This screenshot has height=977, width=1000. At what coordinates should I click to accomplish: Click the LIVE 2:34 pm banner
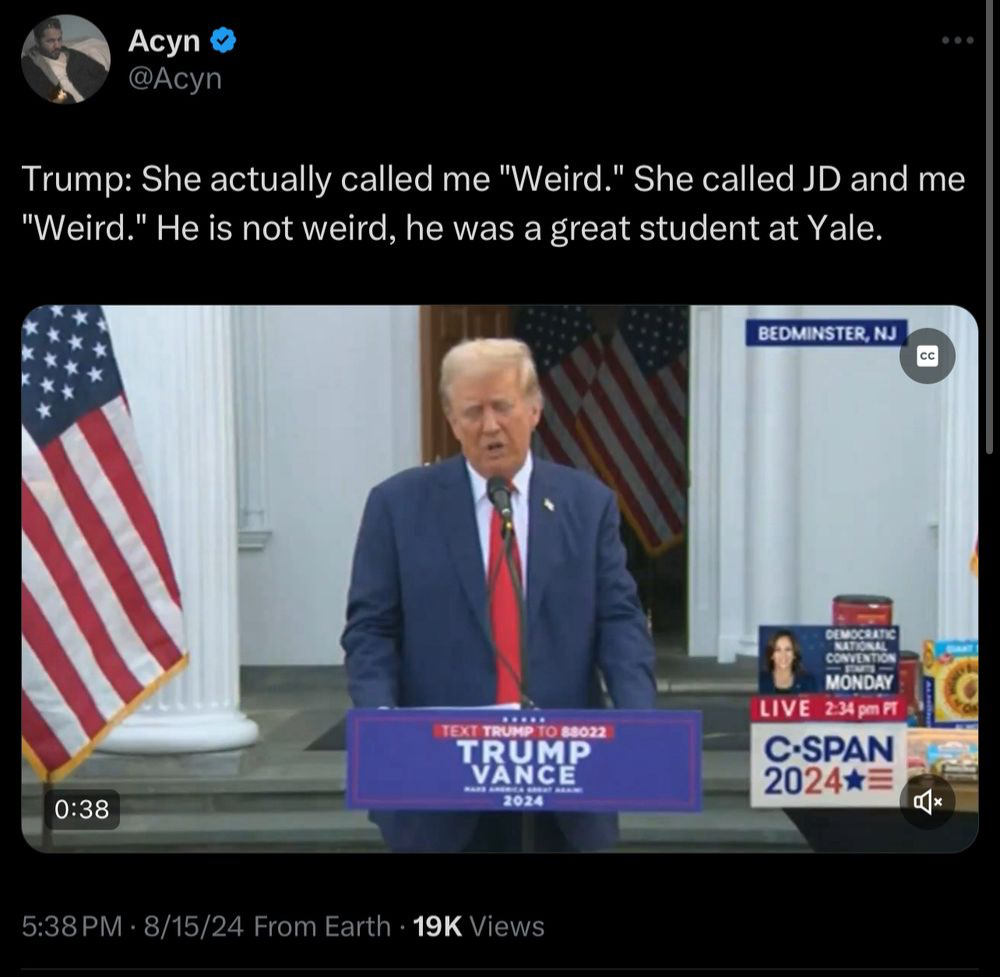(x=828, y=709)
